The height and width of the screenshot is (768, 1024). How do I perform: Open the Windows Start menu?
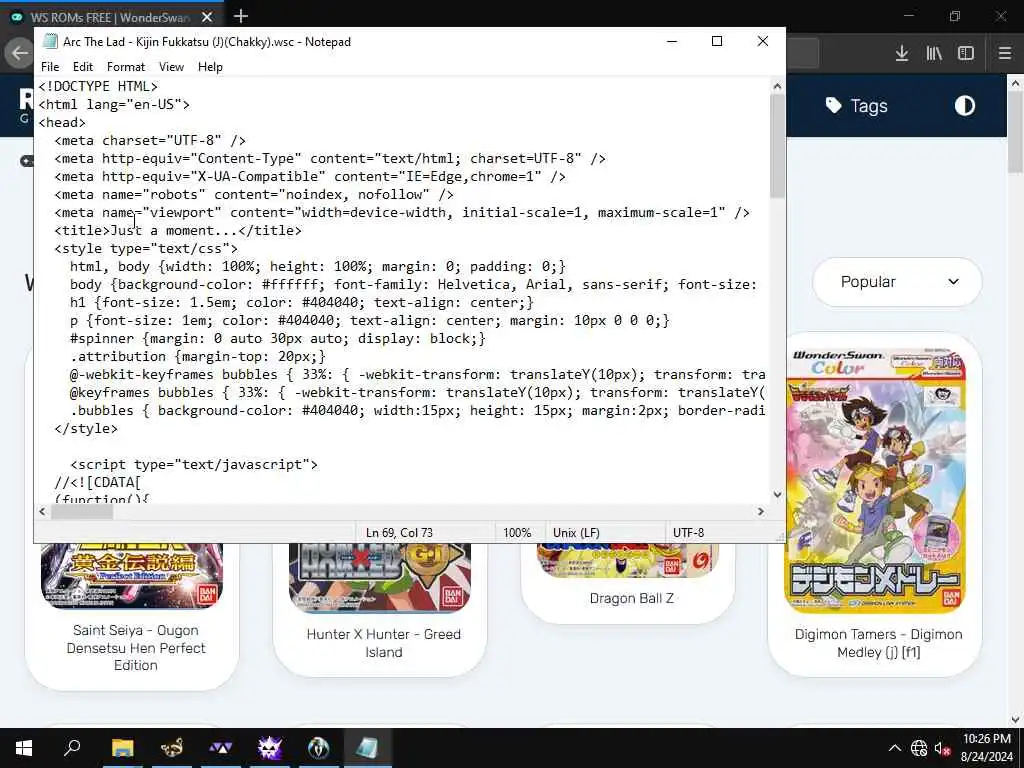coord(24,748)
